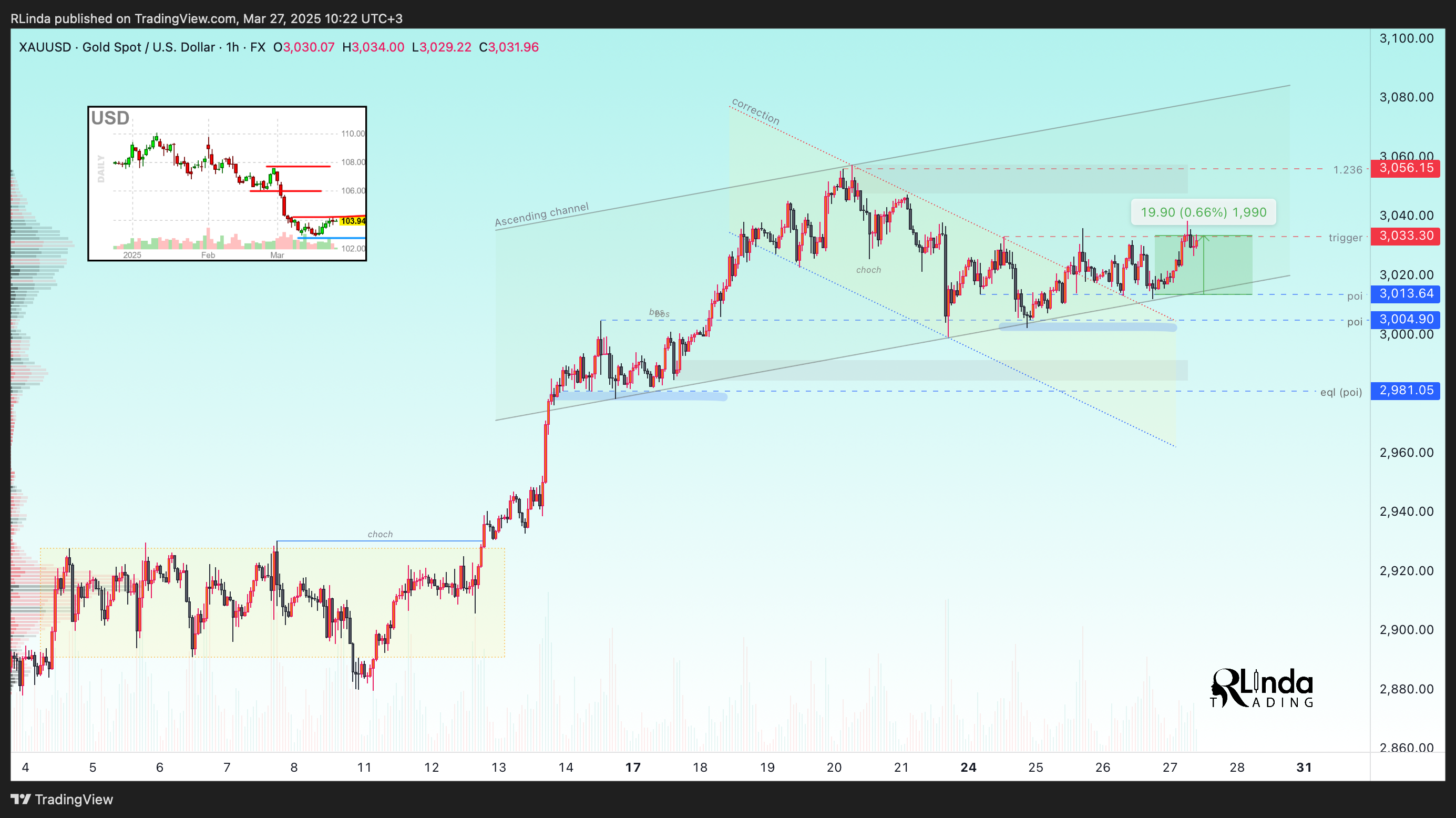Click date 27 on the time axis

pyautogui.click(x=1170, y=768)
